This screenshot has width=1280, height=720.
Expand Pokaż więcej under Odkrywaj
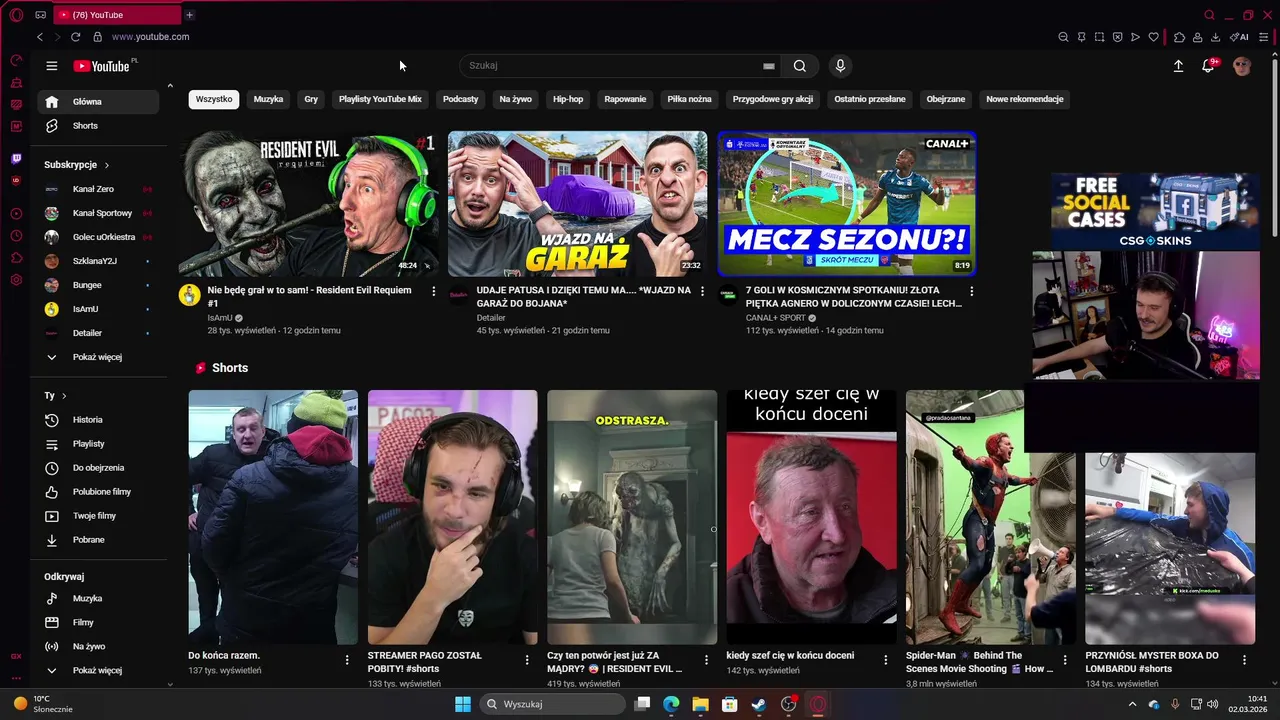click(x=98, y=670)
